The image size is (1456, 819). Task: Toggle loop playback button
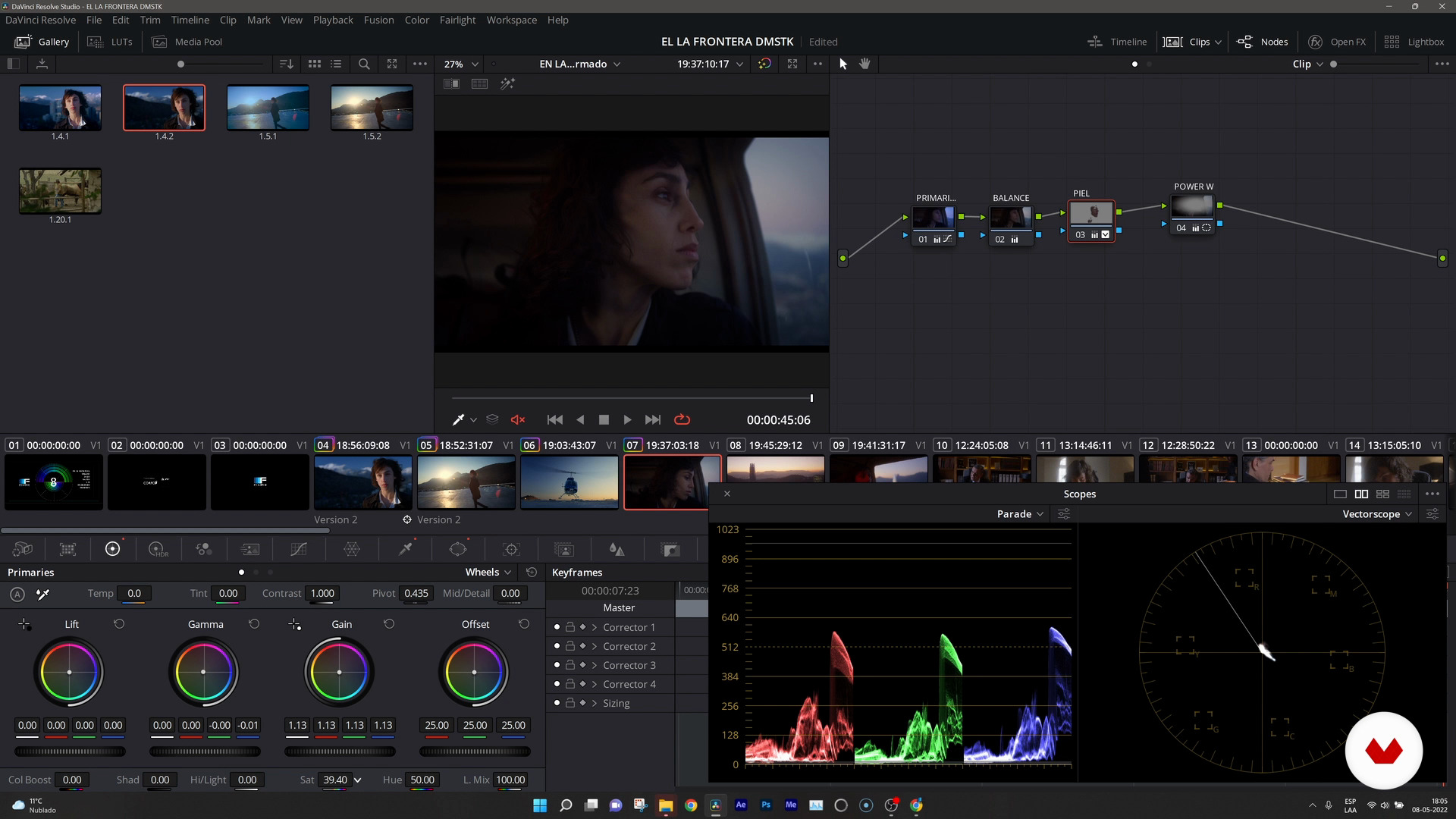(682, 419)
